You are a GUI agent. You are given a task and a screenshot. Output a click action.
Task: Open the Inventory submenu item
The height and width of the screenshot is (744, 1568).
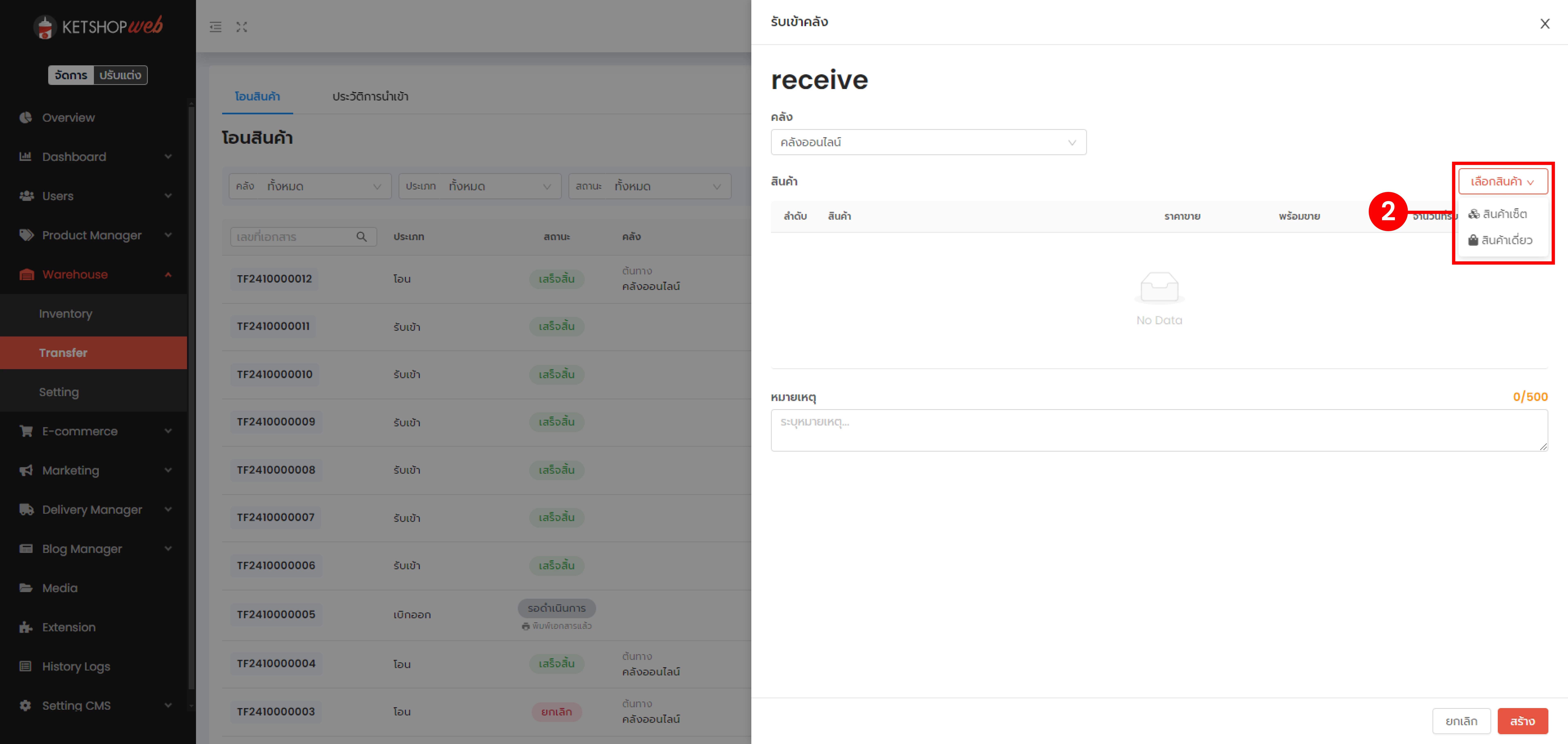tap(93, 314)
